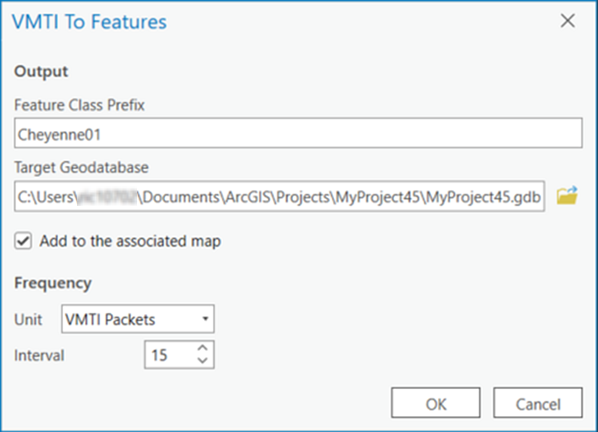Click the Interval label
The image size is (598, 432).
click(x=39, y=355)
